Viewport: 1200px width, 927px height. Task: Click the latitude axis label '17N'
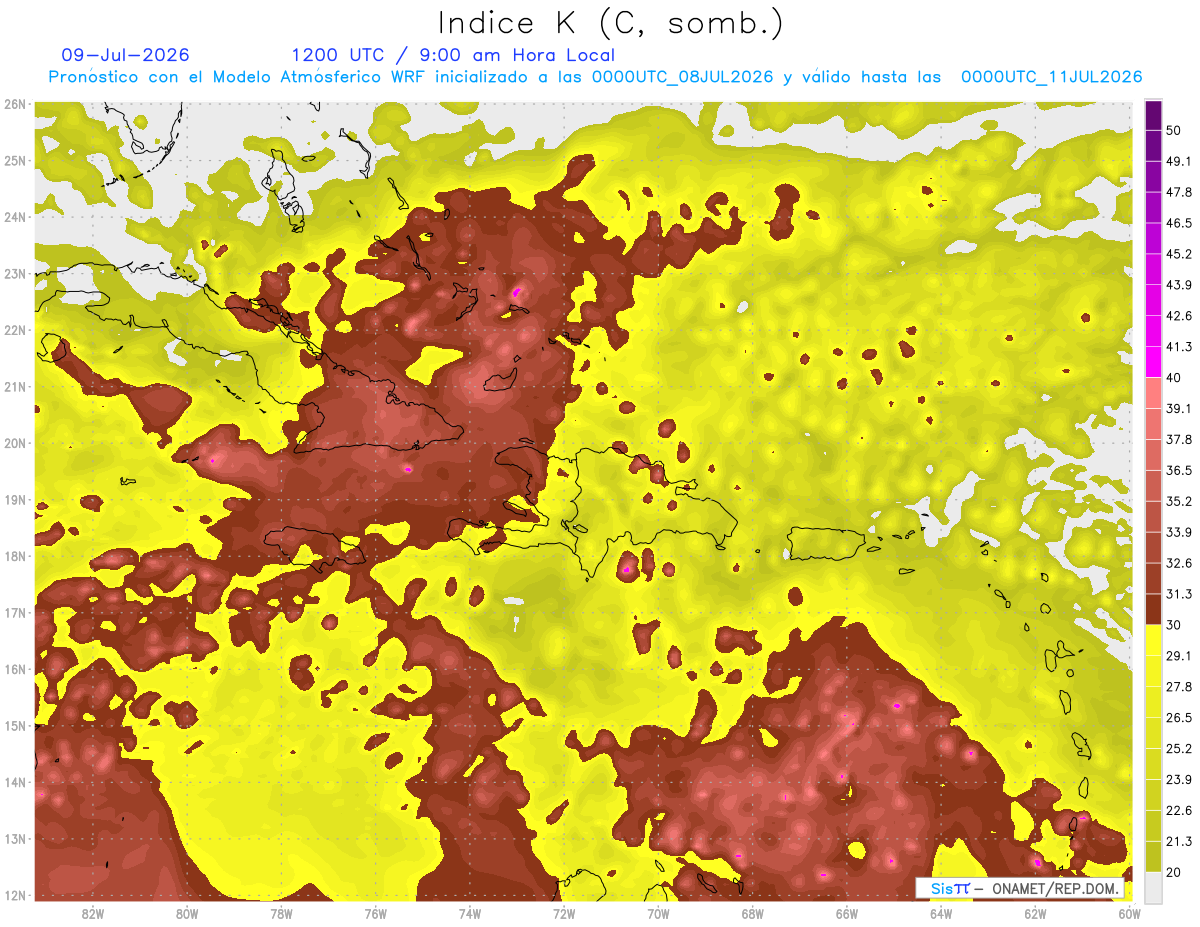15,613
